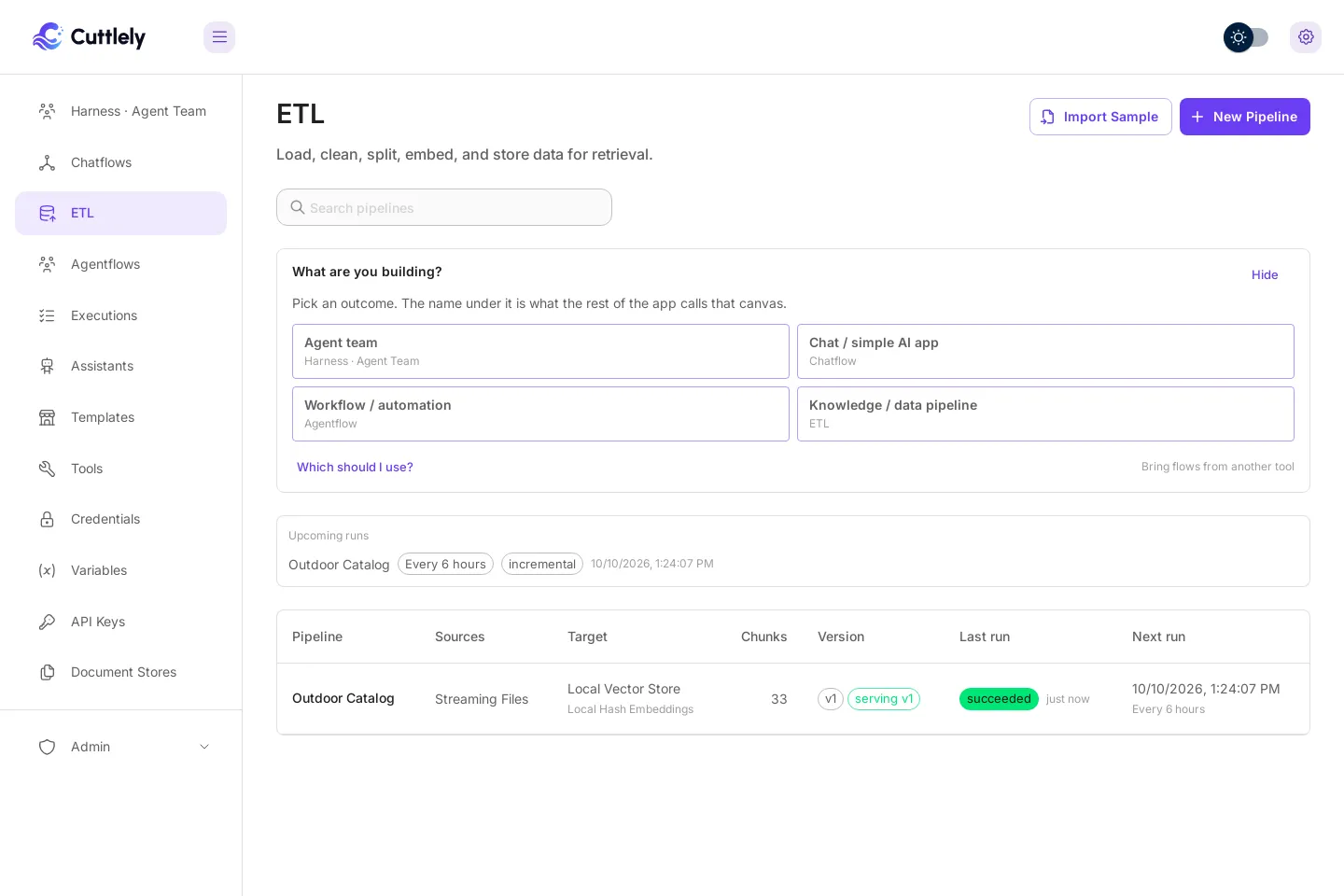Hide the What are you building panel

[1265, 274]
